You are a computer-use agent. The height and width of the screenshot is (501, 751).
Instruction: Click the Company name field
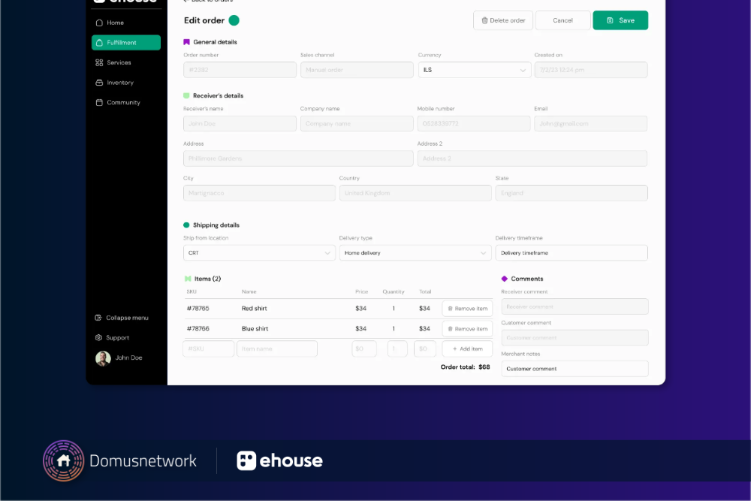357,124
